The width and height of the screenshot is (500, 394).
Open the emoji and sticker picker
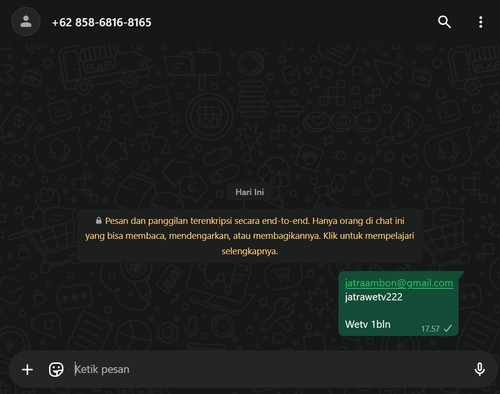(56, 369)
